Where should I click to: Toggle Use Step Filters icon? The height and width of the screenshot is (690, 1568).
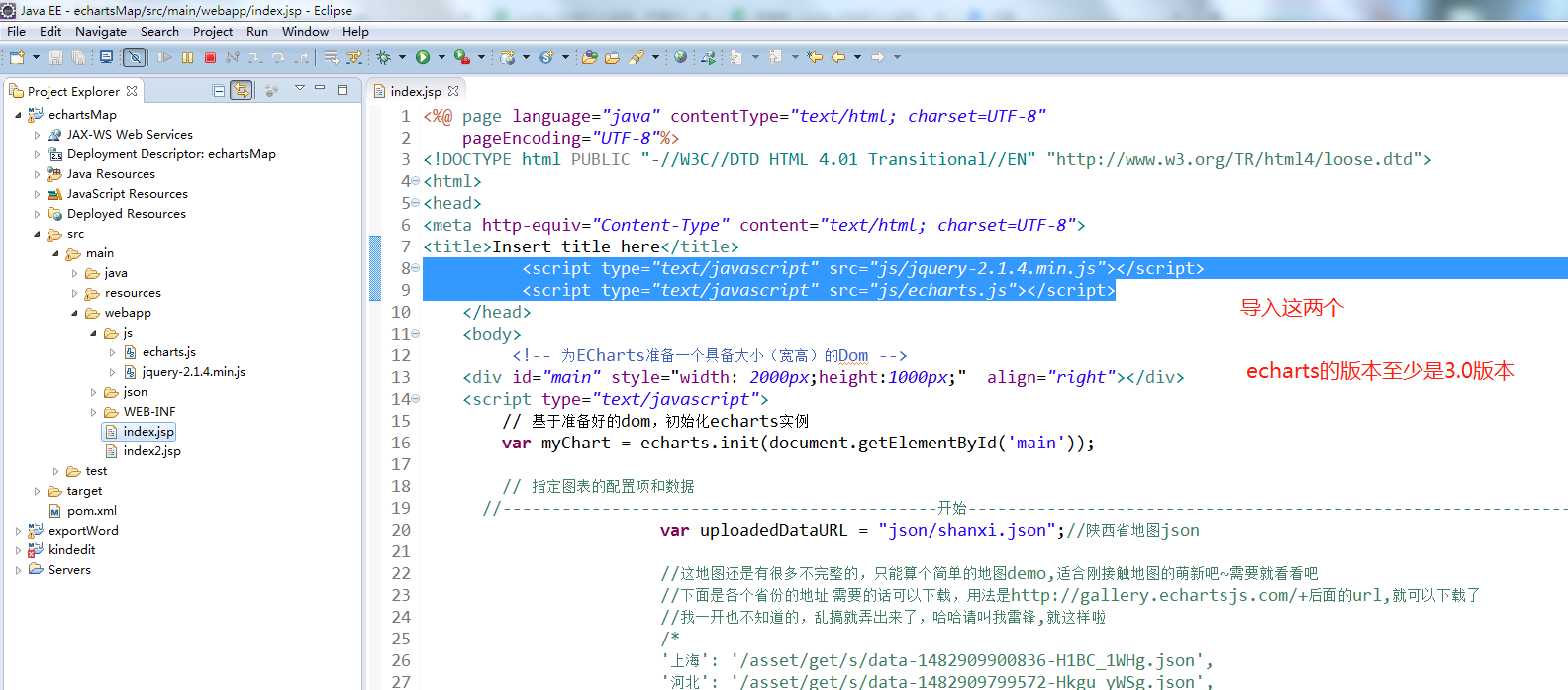(x=353, y=57)
